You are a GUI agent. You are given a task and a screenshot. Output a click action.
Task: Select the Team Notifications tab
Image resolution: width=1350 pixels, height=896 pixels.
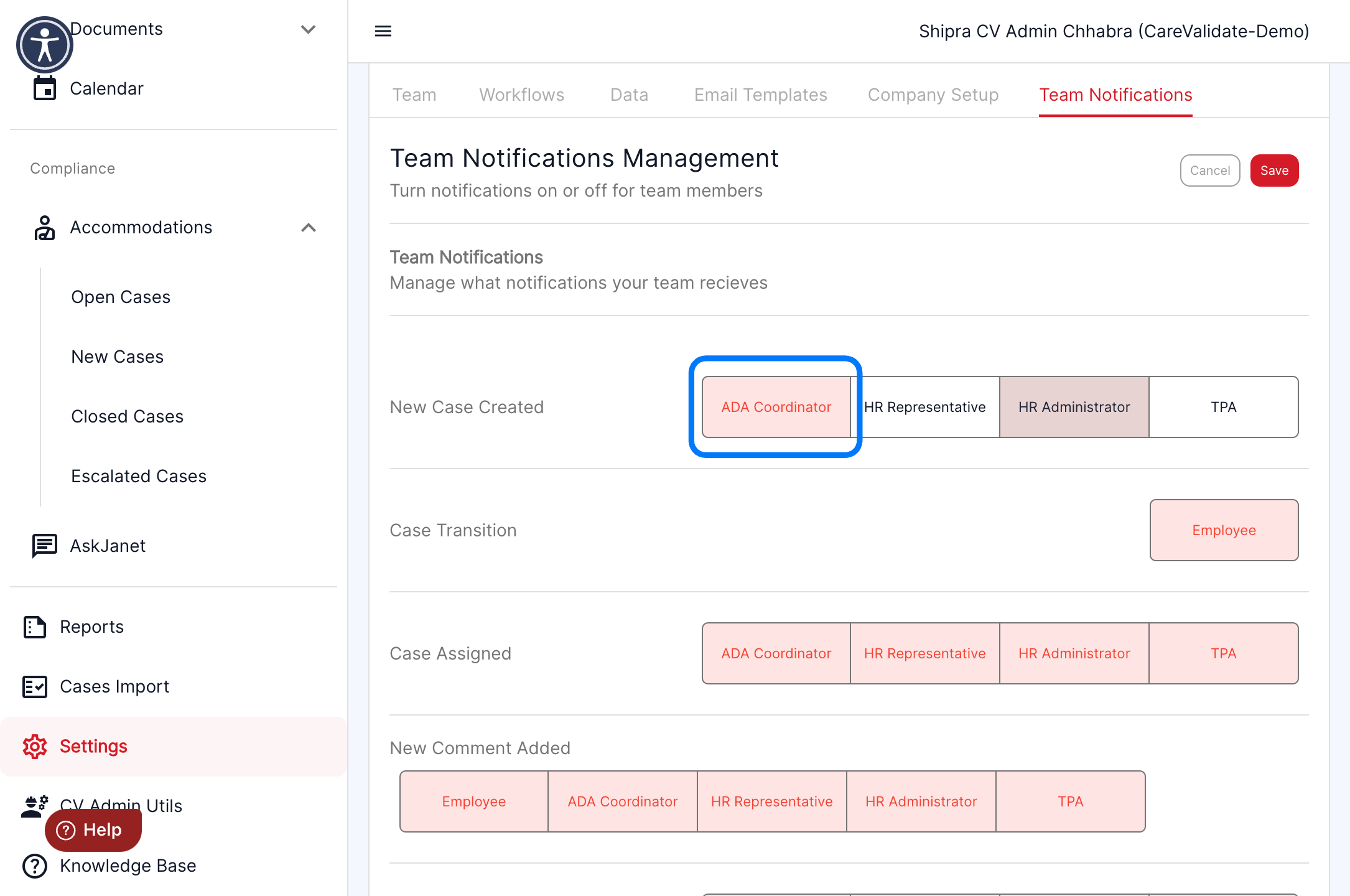point(1116,95)
